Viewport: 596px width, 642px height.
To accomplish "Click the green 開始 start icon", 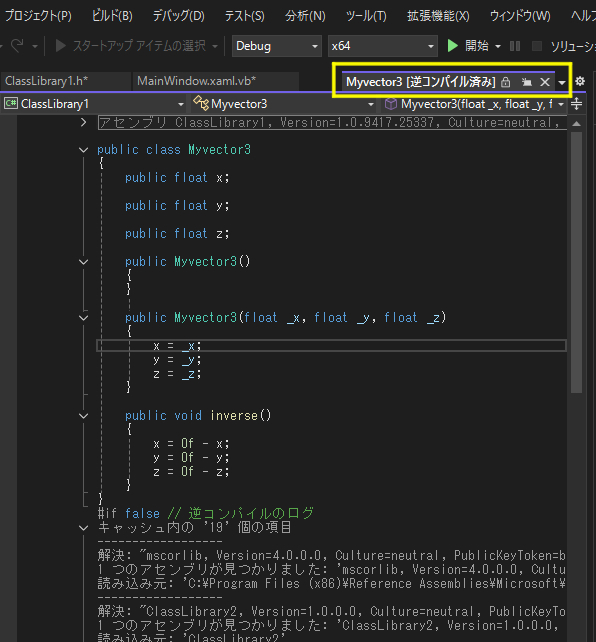I will [452, 45].
